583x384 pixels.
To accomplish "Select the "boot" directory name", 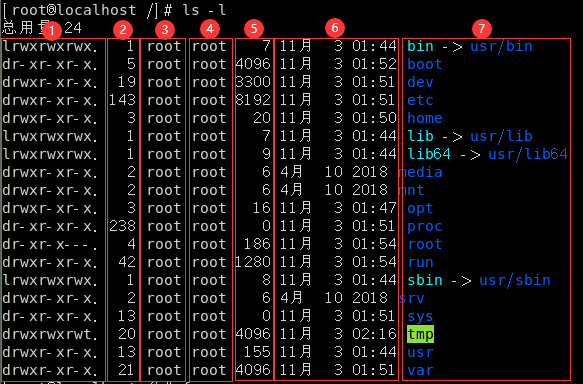I will pos(425,64).
